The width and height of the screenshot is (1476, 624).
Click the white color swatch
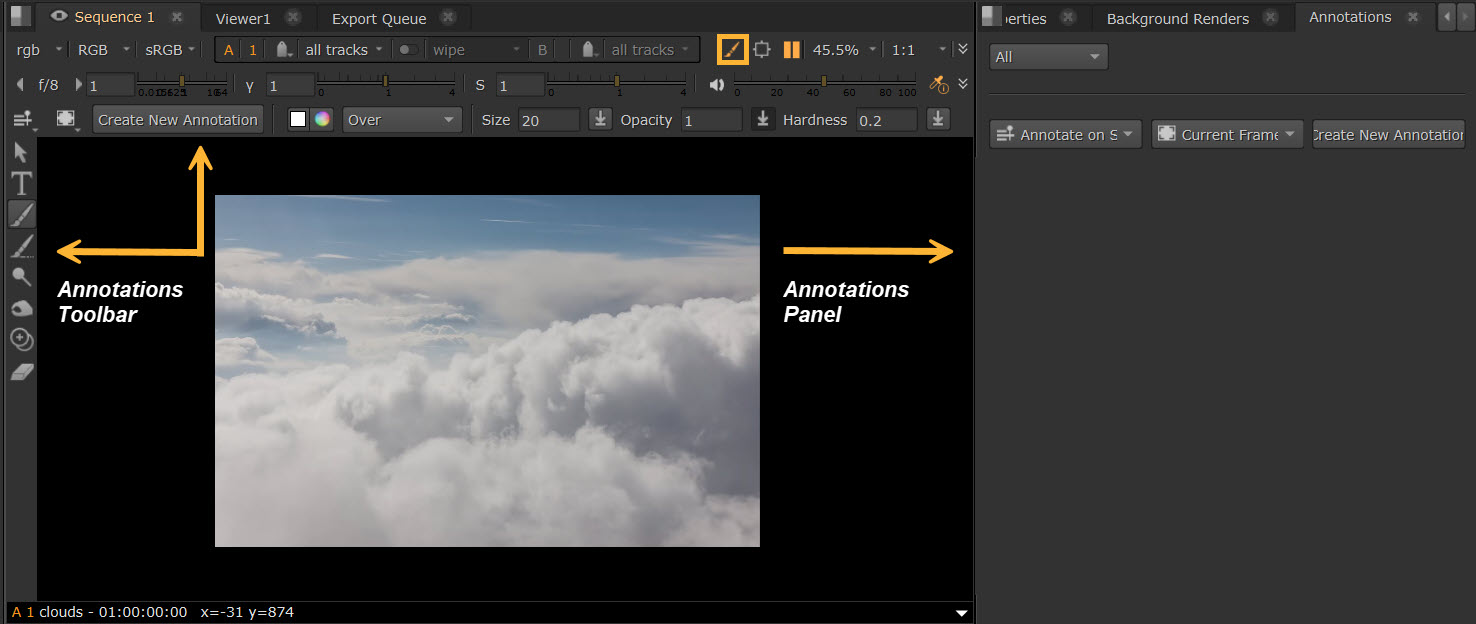[297, 120]
